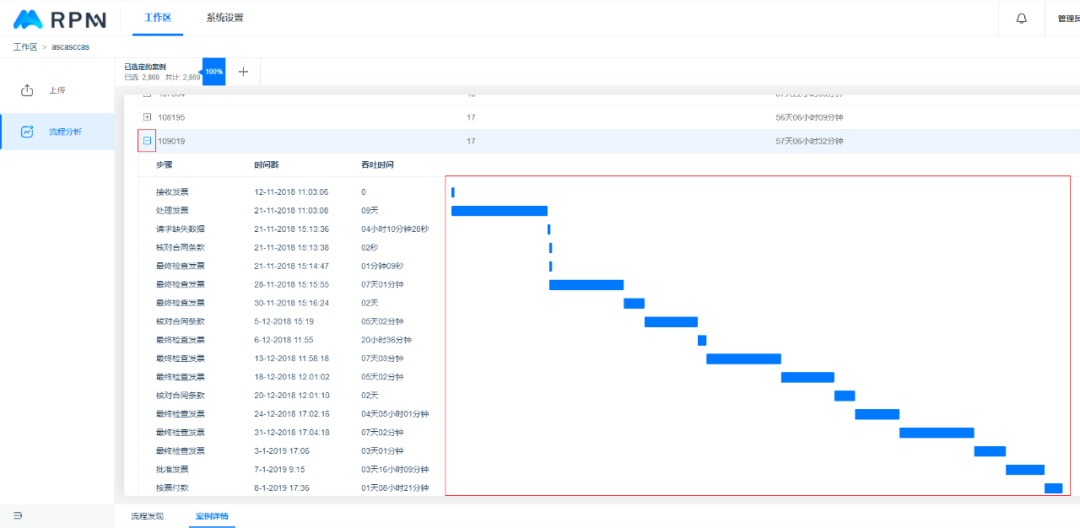Switch to the 流程发现 bottom tab
This screenshot has width=1080, height=528.
coord(147,516)
